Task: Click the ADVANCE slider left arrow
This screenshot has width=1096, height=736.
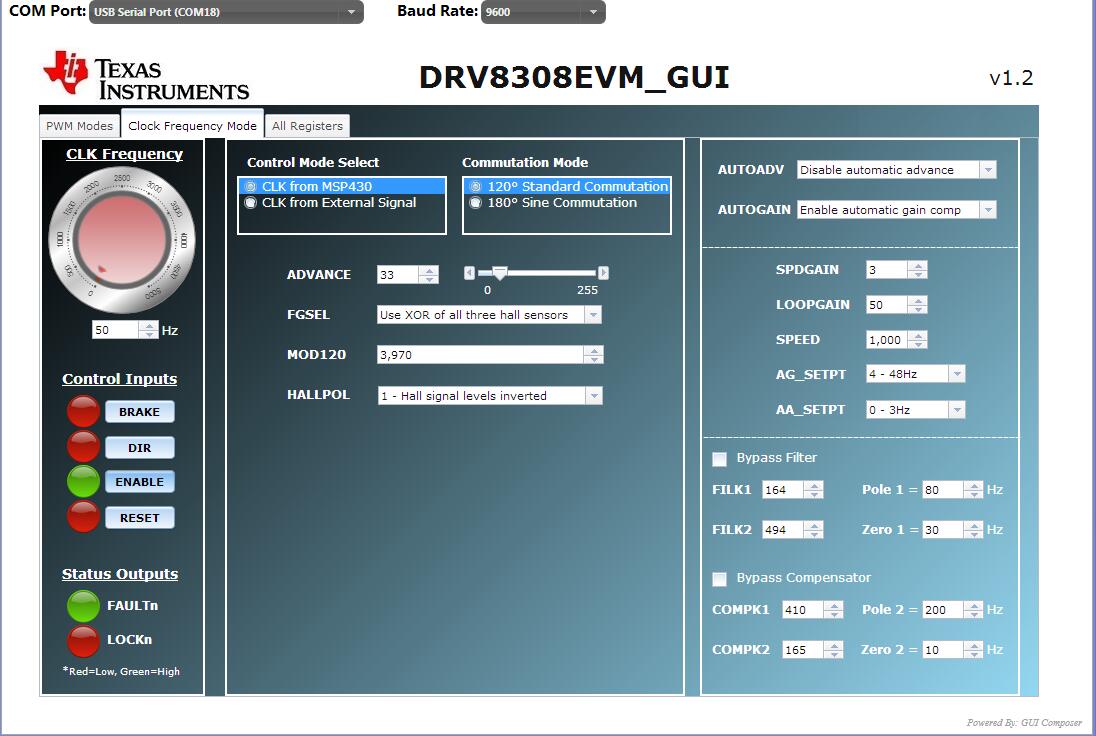Action: [470, 273]
